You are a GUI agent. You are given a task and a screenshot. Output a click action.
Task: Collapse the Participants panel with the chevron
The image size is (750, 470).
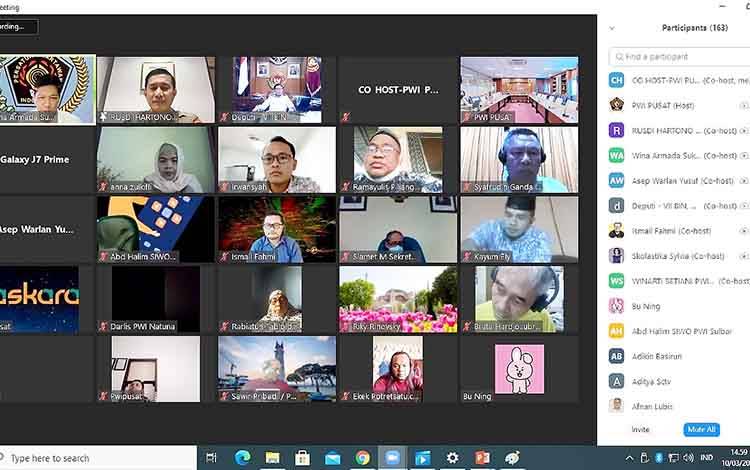pyautogui.click(x=612, y=28)
